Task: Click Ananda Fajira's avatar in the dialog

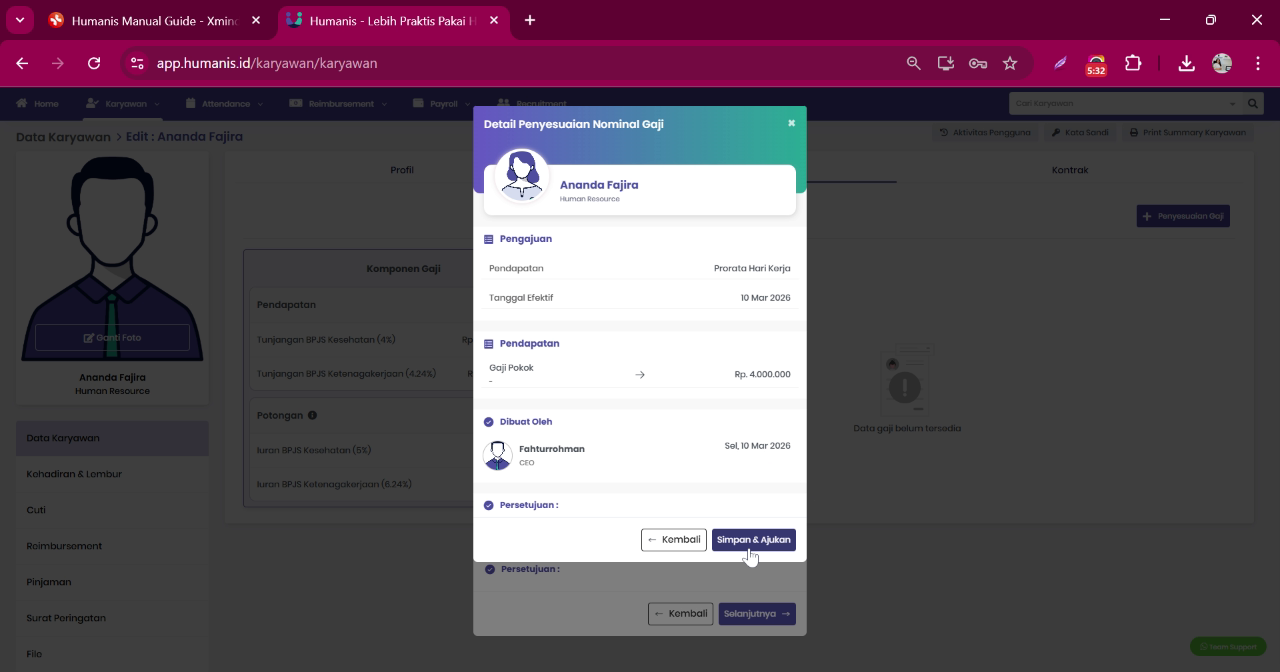Action: click(522, 176)
